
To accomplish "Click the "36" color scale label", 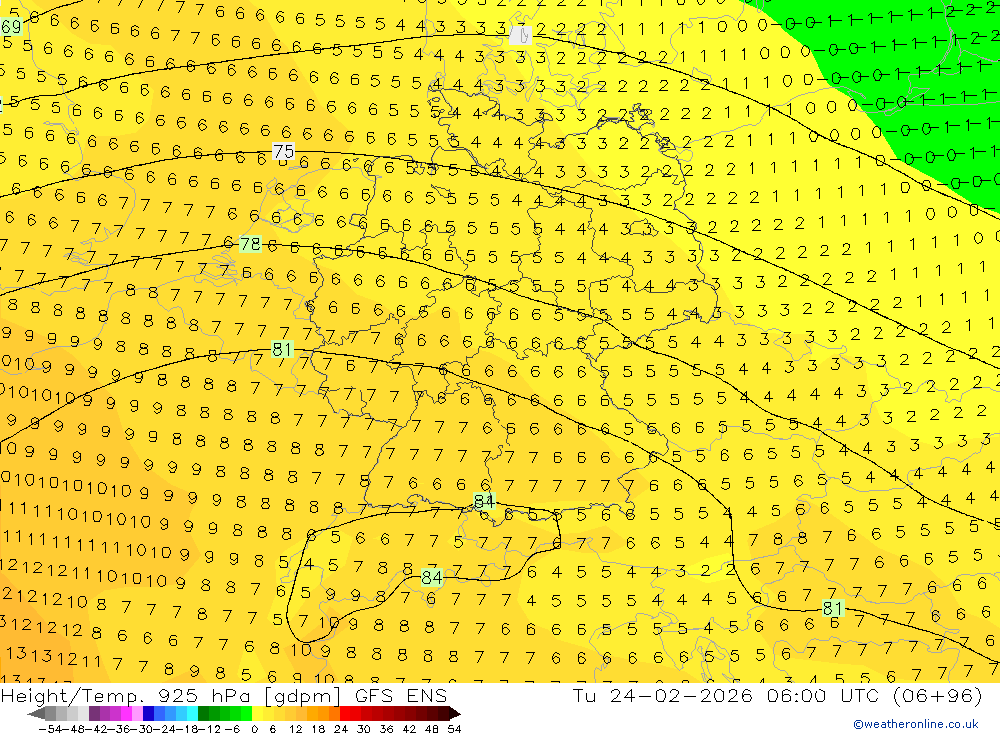I will point(386,729).
